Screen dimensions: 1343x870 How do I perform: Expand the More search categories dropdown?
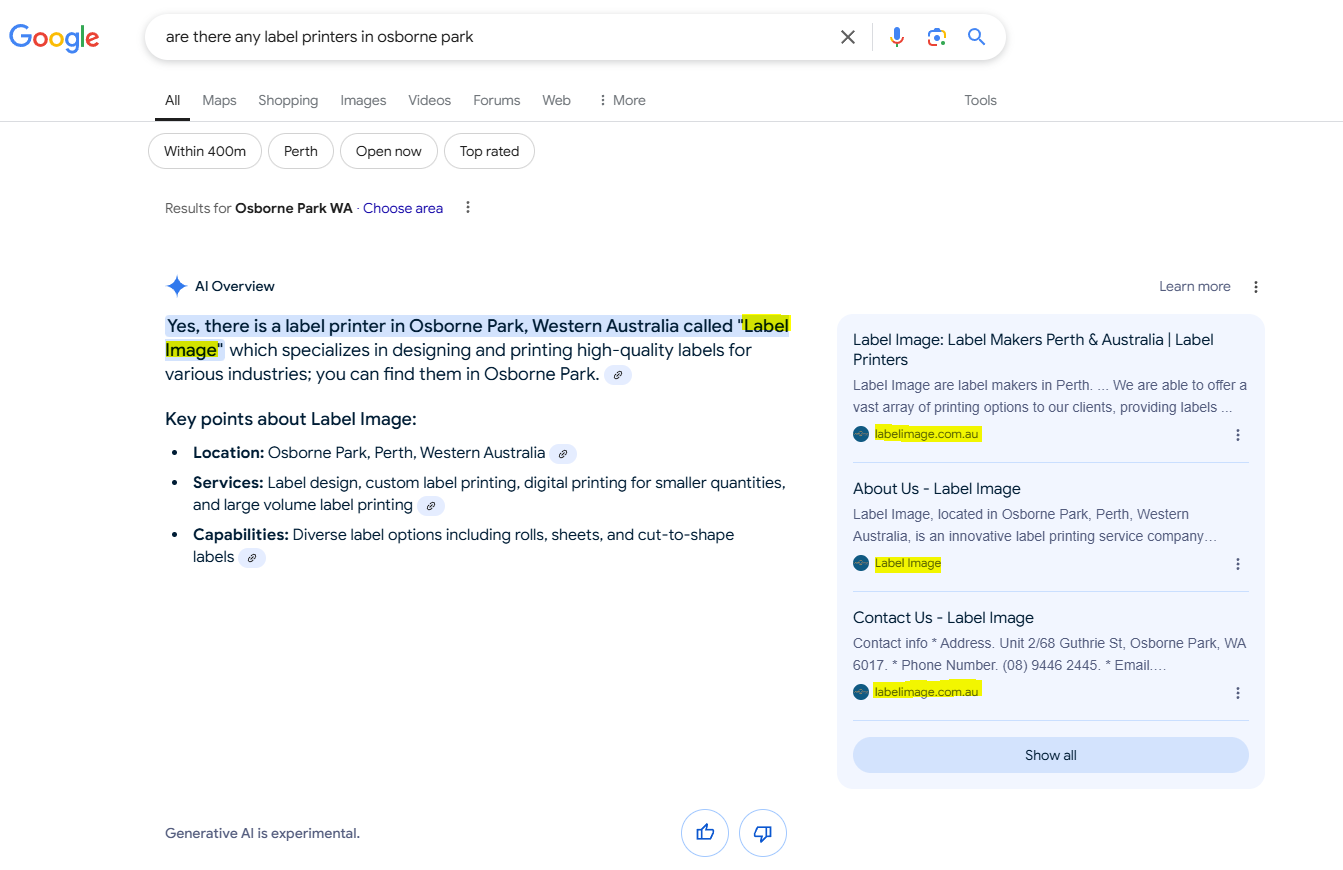coord(621,100)
